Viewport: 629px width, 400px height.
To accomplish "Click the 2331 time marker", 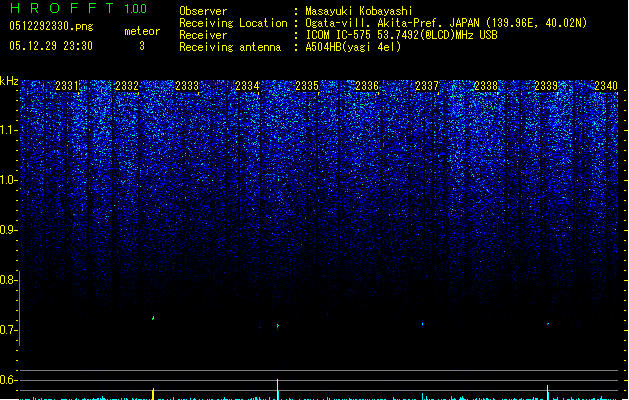I will (67, 86).
